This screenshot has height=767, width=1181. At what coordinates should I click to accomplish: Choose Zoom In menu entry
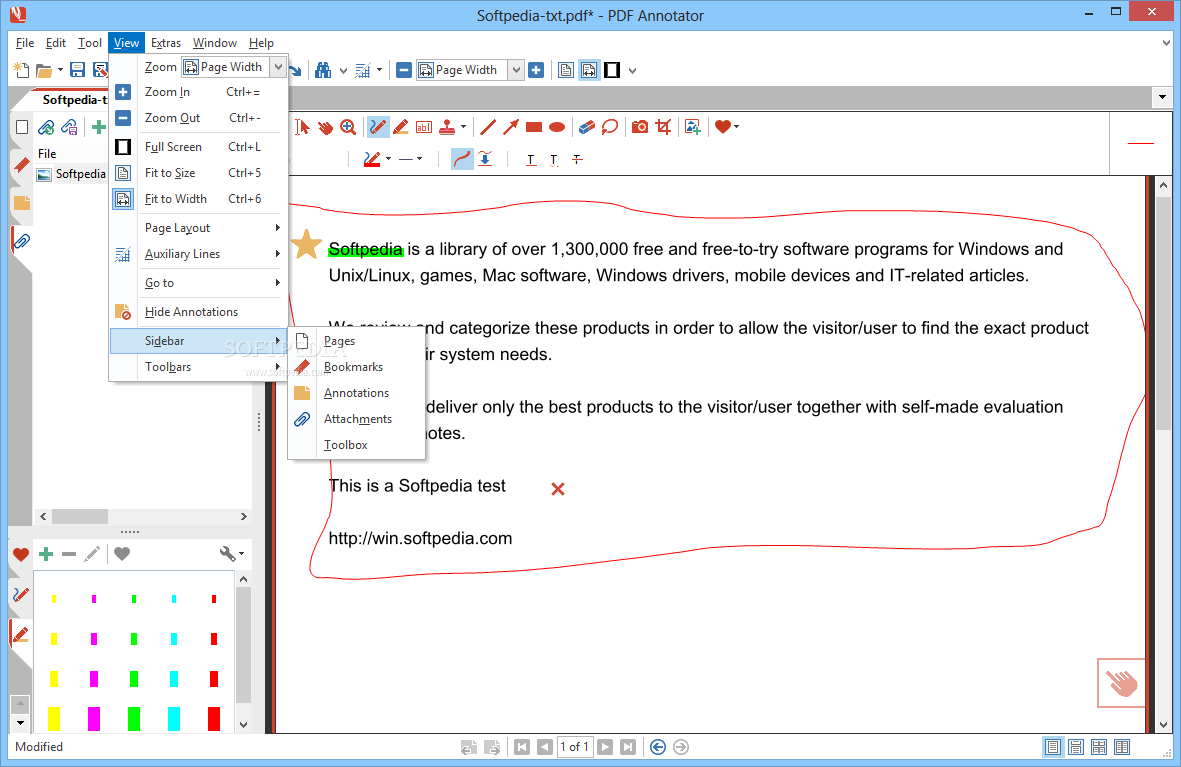(x=199, y=92)
